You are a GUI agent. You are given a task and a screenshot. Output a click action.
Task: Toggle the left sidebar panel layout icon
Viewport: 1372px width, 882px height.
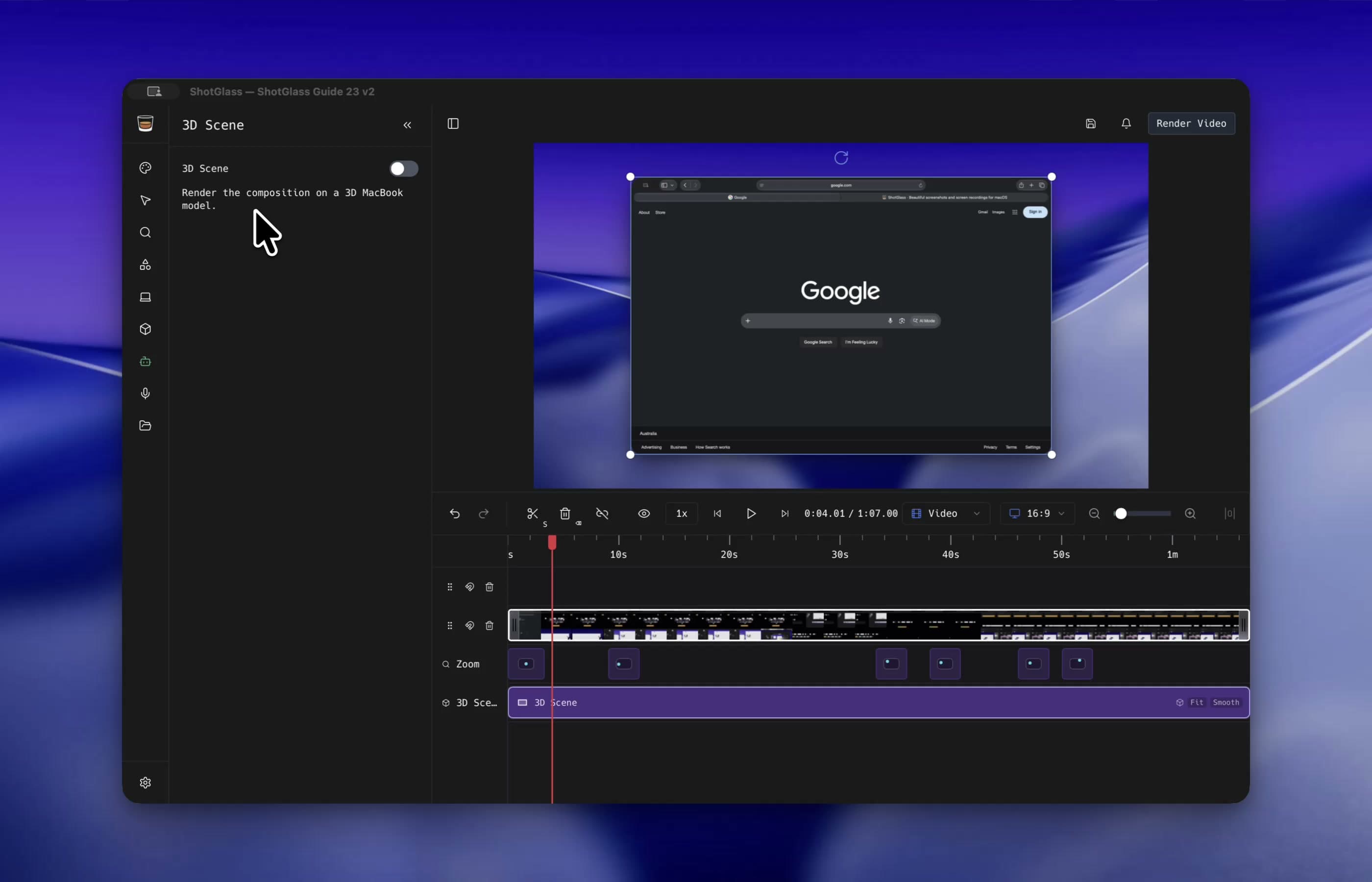click(453, 123)
